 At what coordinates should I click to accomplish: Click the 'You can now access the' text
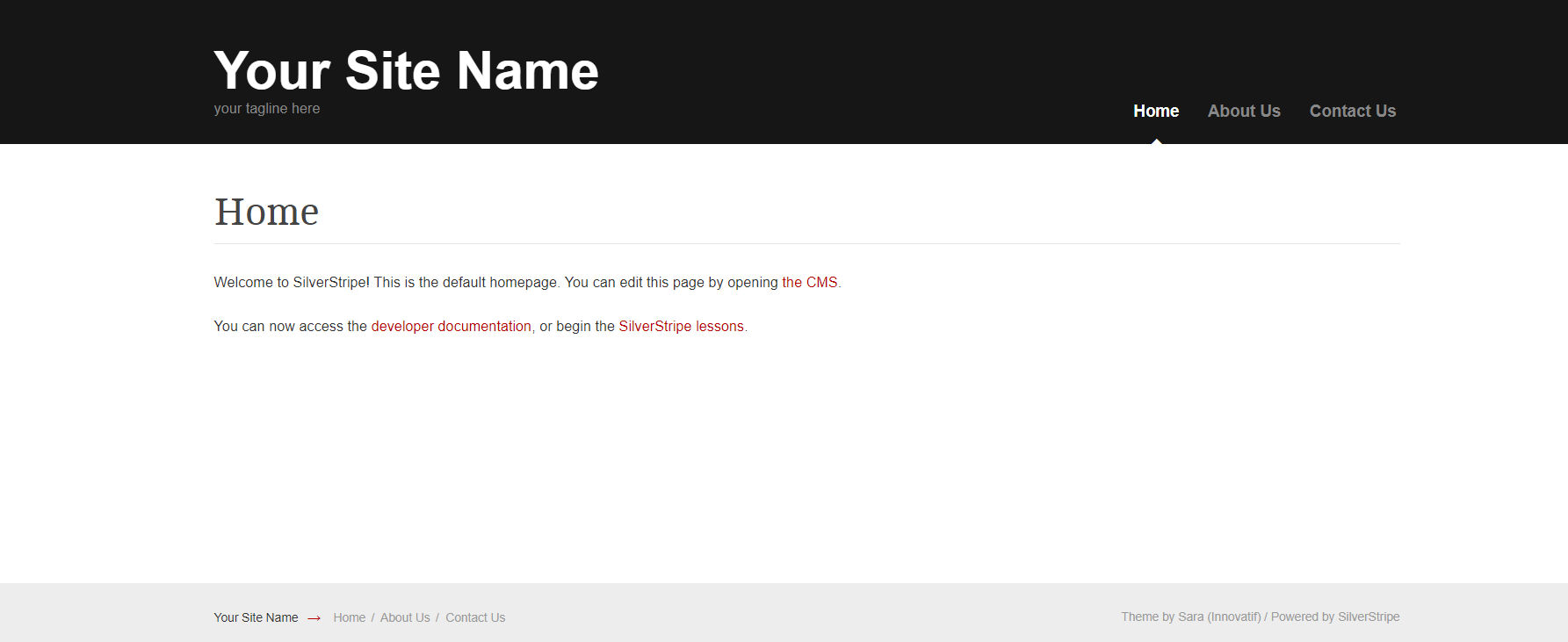point(290,327)
